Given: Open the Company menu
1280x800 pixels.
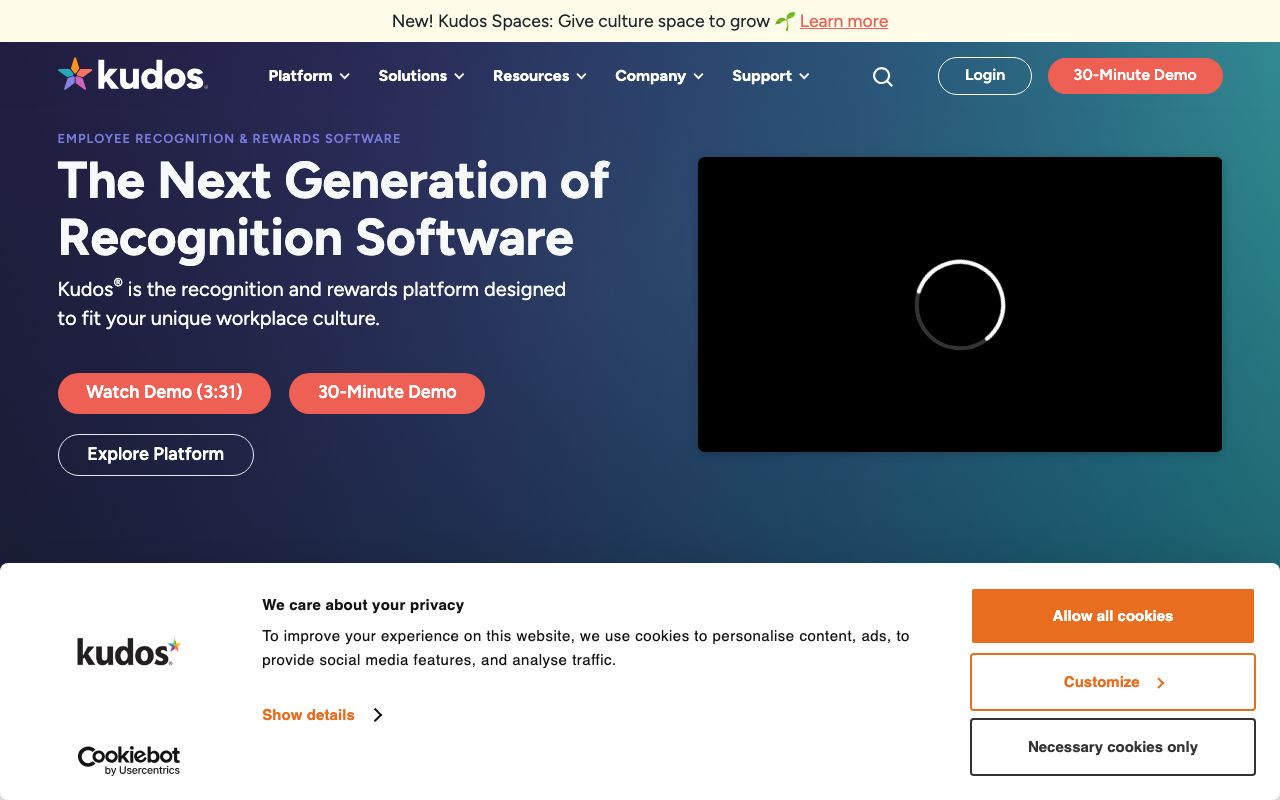Looking at the screenshot, I should click(658, 76).
